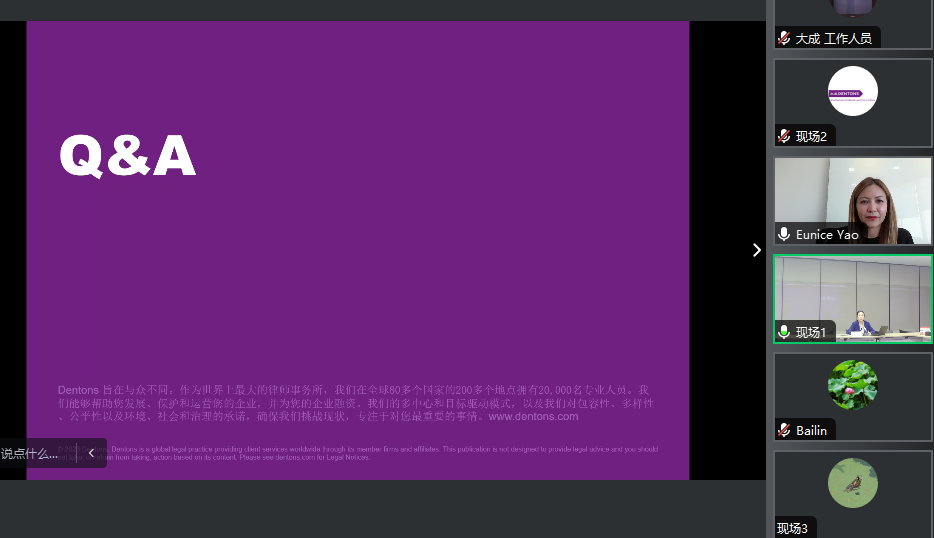Collapse the chat bar with left chevron
This screenshot has height=538, width=934.
[91, 453]
